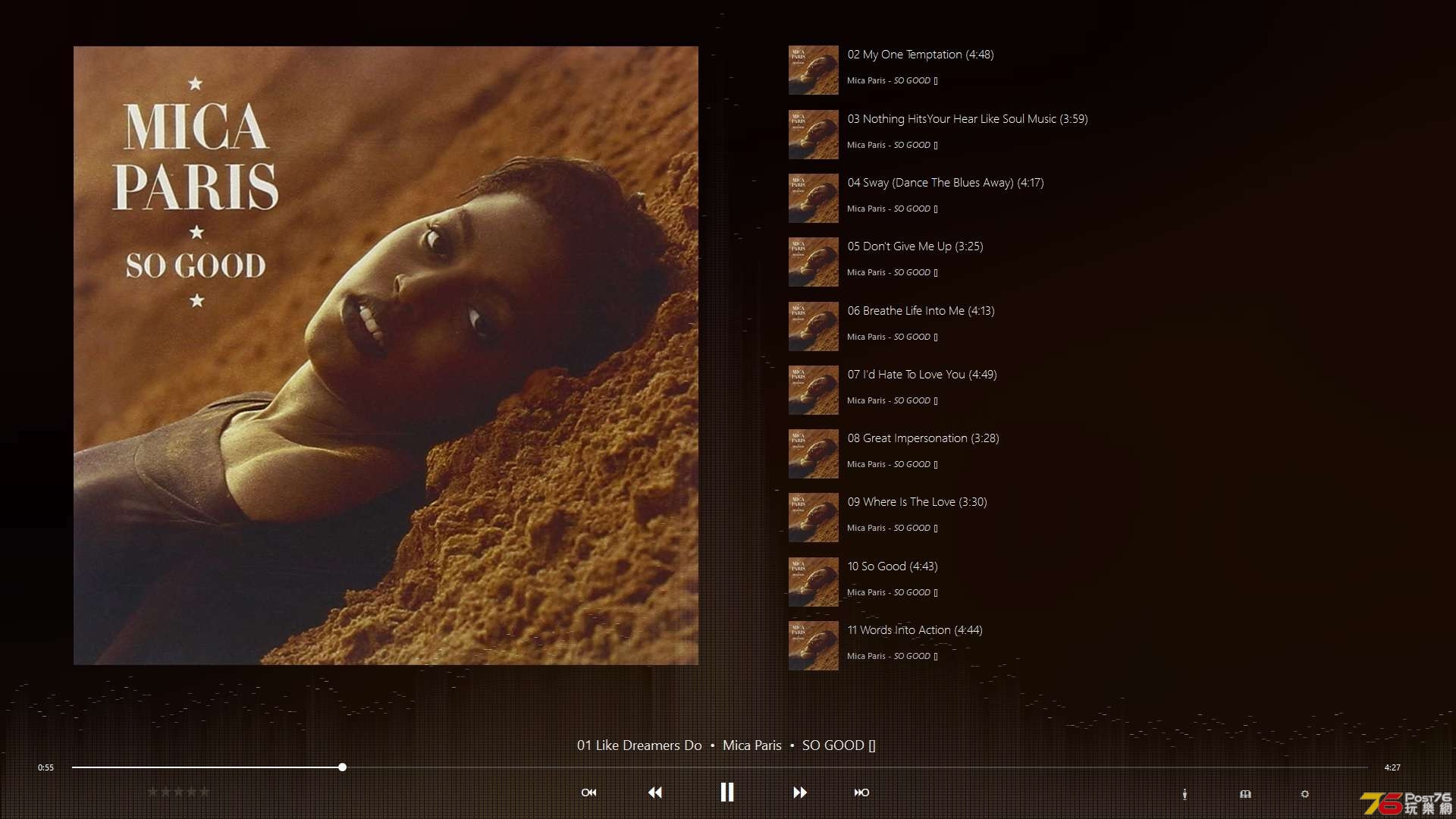Screen dimensions: 1456x819
Task: Click thumbnail beside 04 Sway track
Action: [x=814, y=198]
